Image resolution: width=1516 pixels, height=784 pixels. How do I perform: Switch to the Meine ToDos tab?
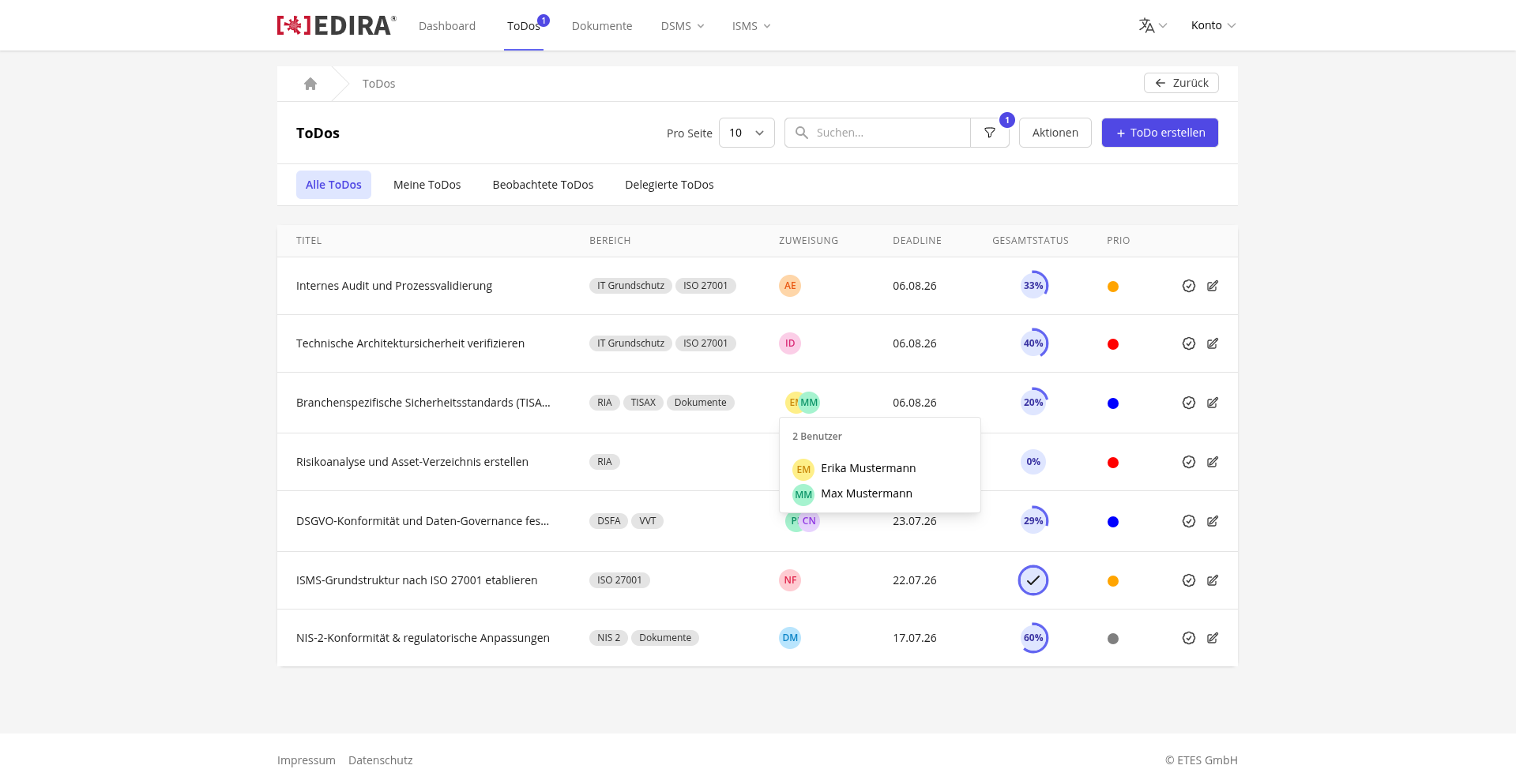pos(427,185)
